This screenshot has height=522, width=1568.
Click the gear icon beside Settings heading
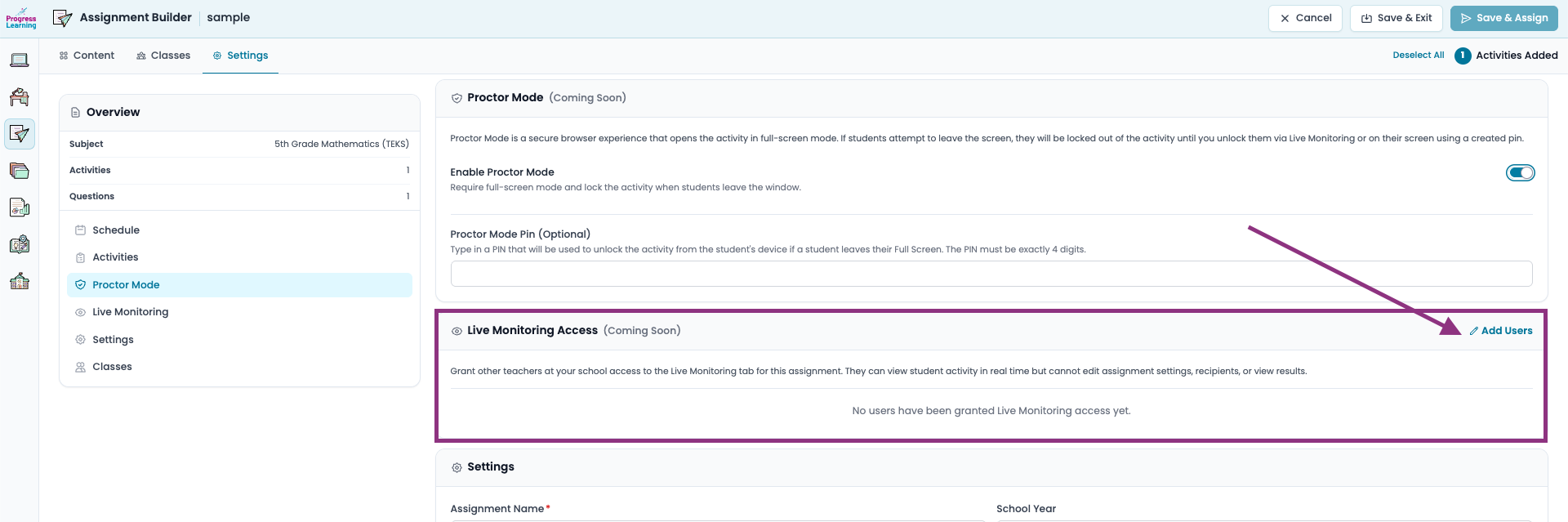coord(457,467)
